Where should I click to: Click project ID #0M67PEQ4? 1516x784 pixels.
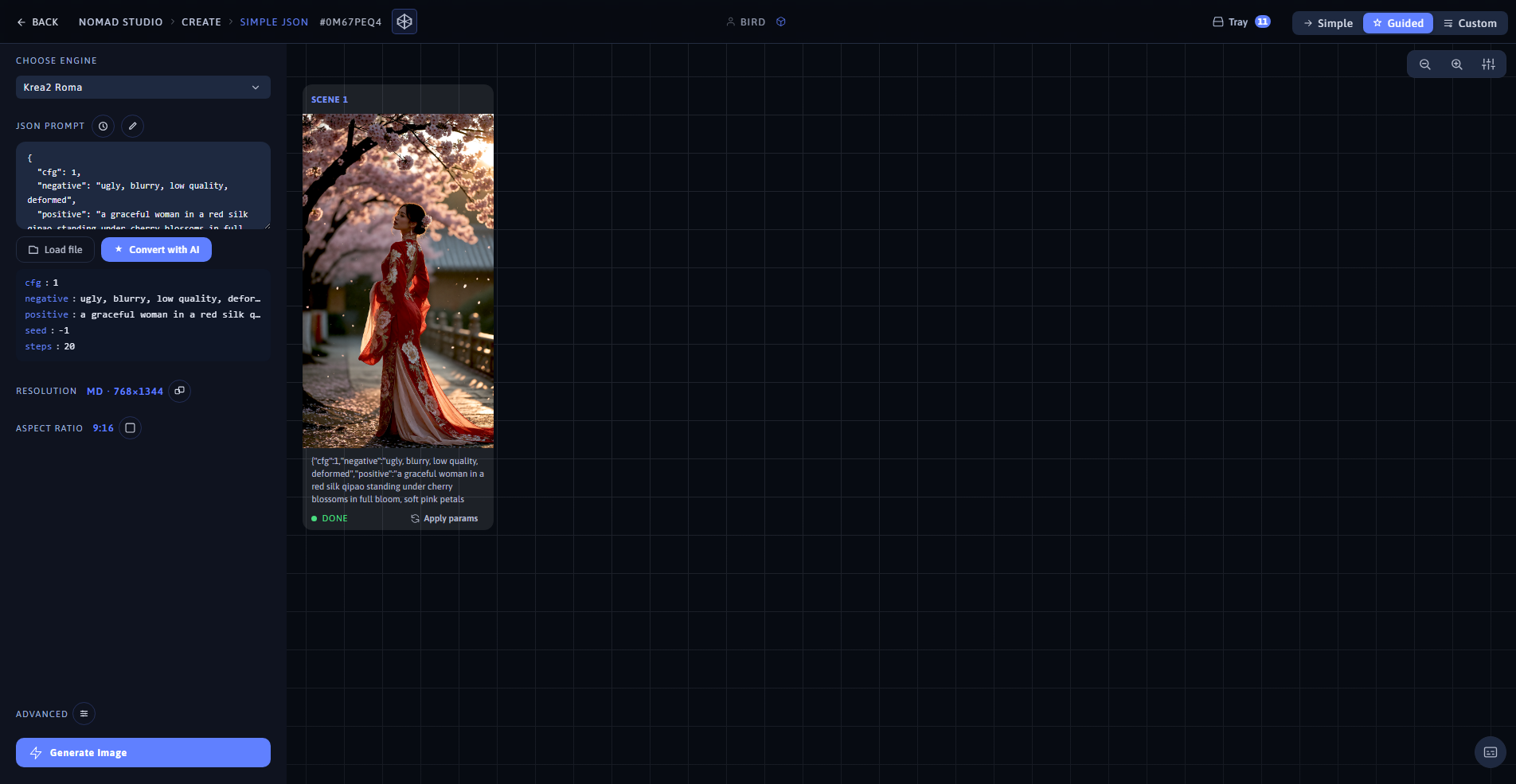(x=350, y=22)
